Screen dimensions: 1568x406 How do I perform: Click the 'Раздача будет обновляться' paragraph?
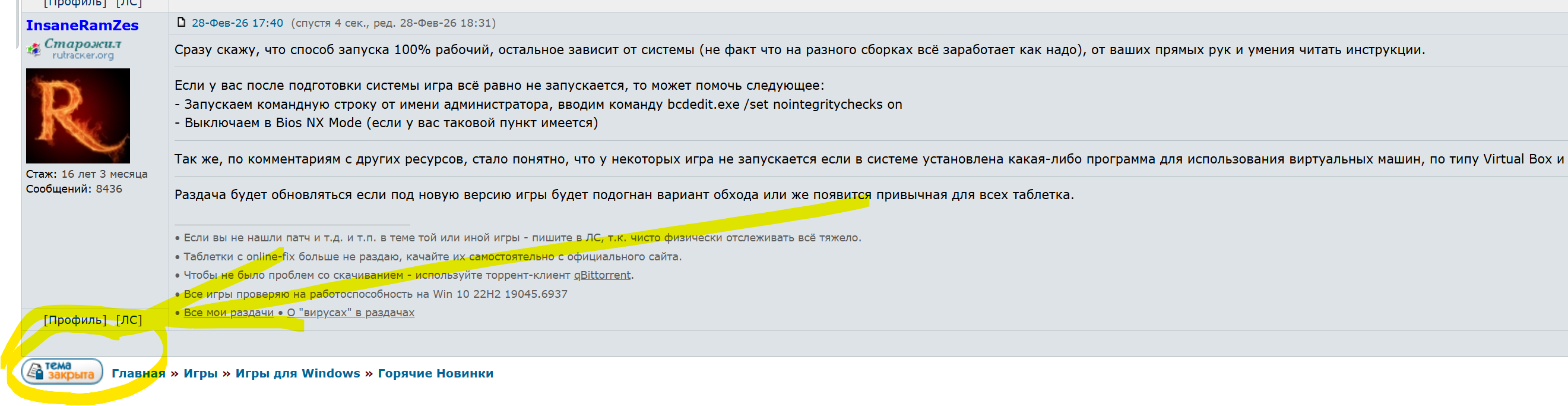pos(624,195)
